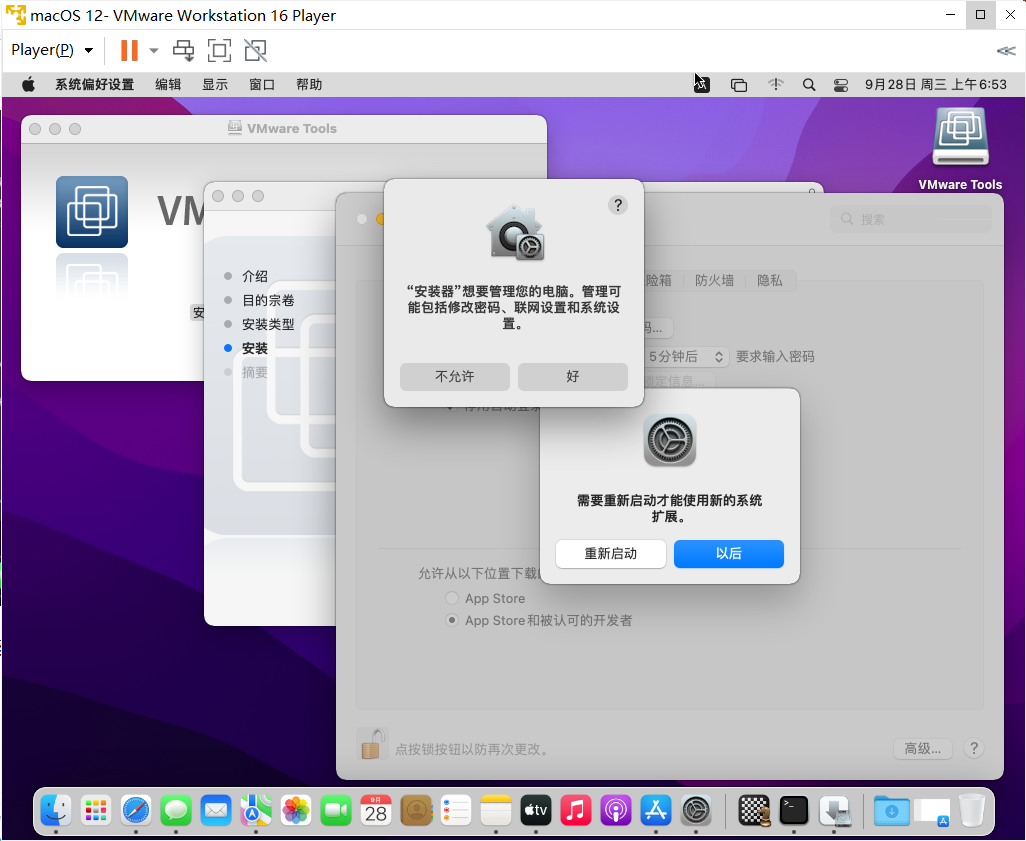
Task: Click the input source menu bar icon
Action: click(x=701, y=84)
